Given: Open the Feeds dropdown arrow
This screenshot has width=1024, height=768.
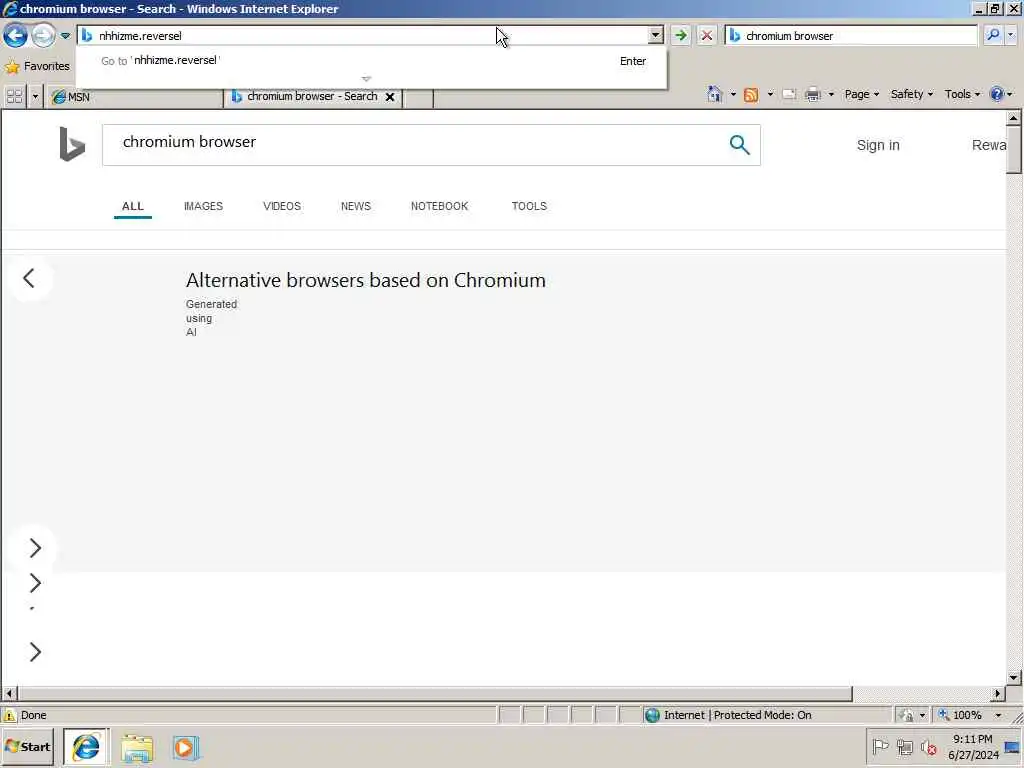Looking at the screenshot, I should (770, 95).
